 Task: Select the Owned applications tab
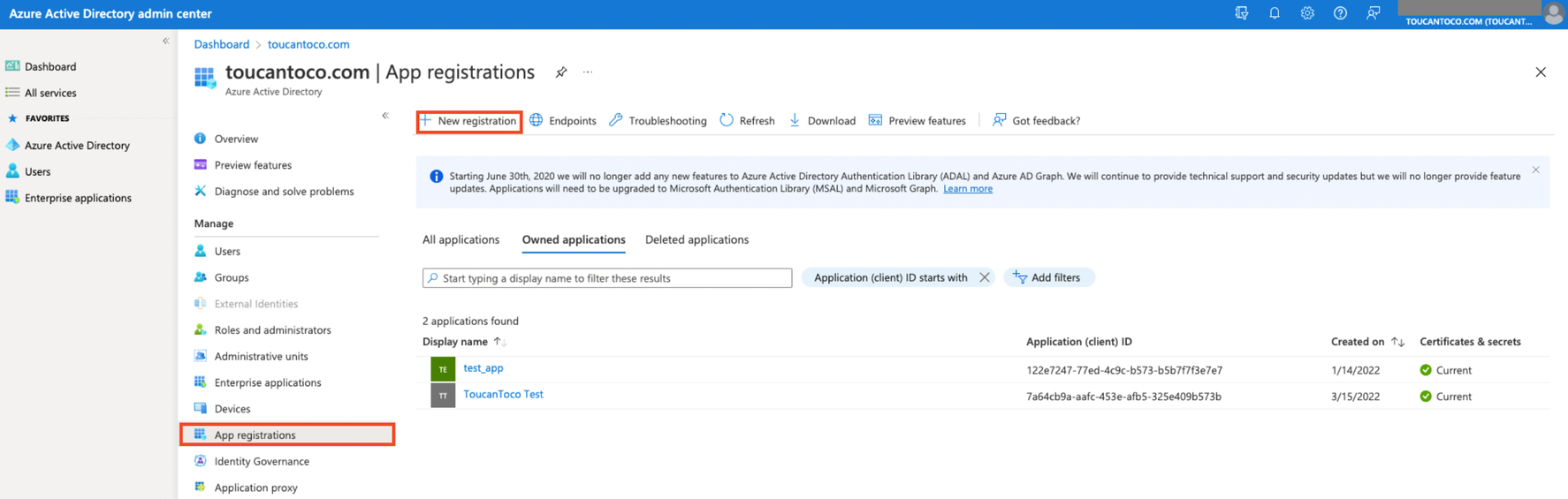point(574,240)
